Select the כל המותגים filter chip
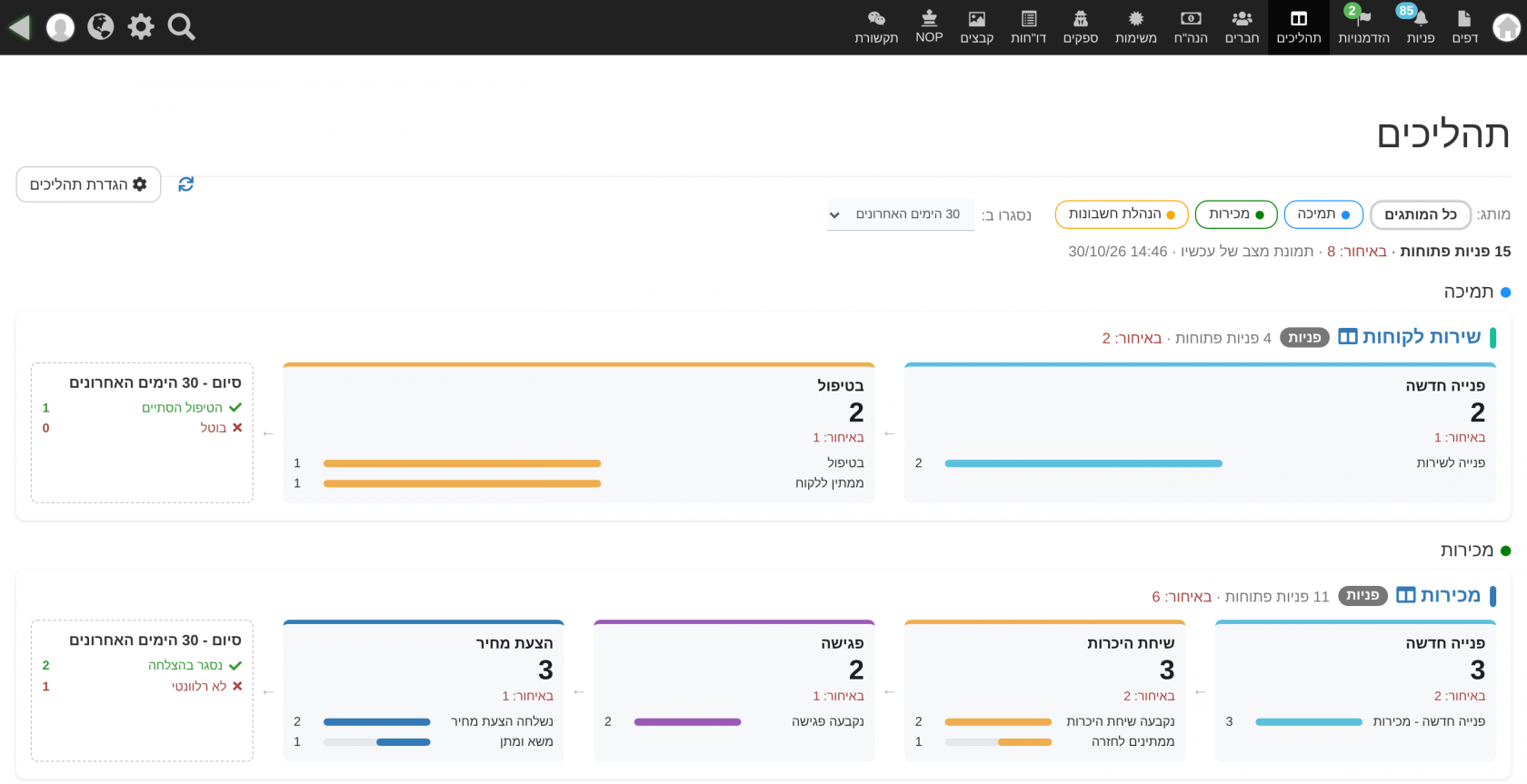 [1421, 214]
